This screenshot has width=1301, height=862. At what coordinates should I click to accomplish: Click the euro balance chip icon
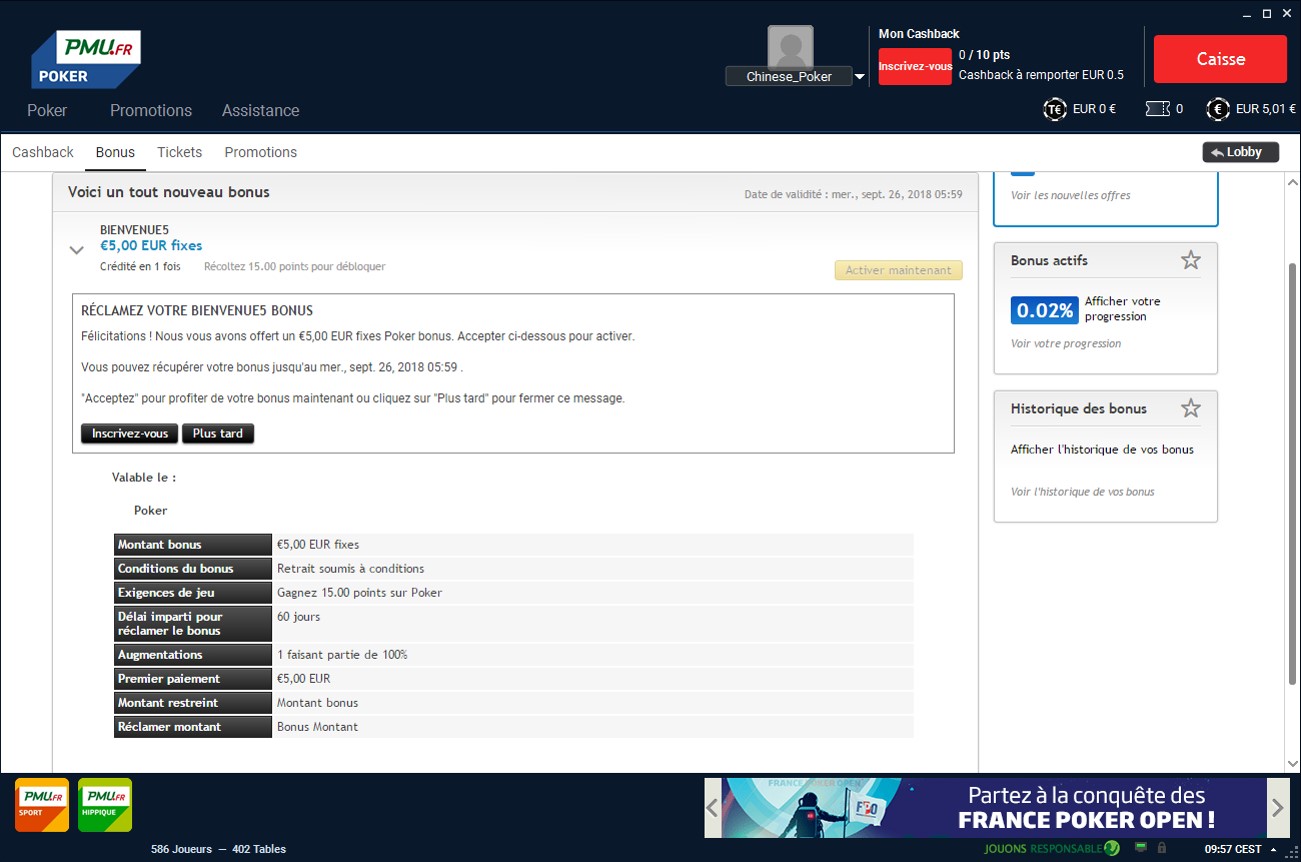(x=1217, y=109)
